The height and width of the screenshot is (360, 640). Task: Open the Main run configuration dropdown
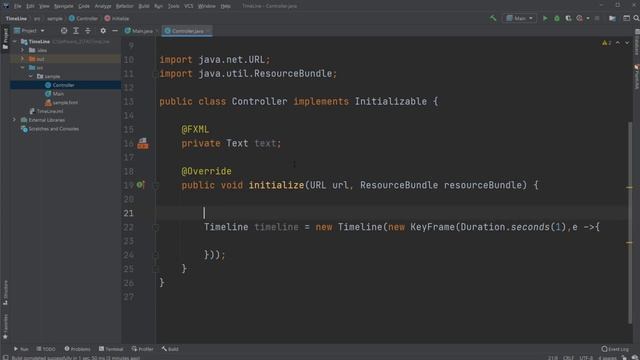click(x=519, y=18)
